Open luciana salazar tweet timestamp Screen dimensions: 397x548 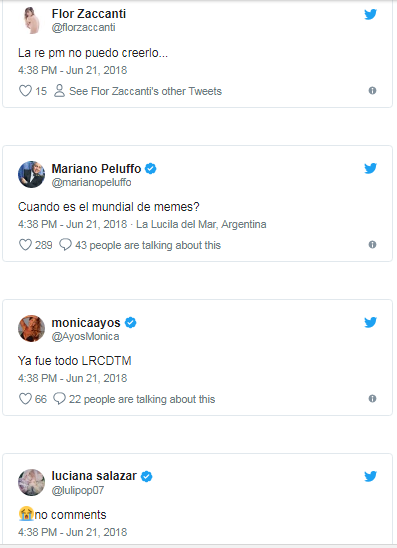pyautogui.click(x=73, y=532)
